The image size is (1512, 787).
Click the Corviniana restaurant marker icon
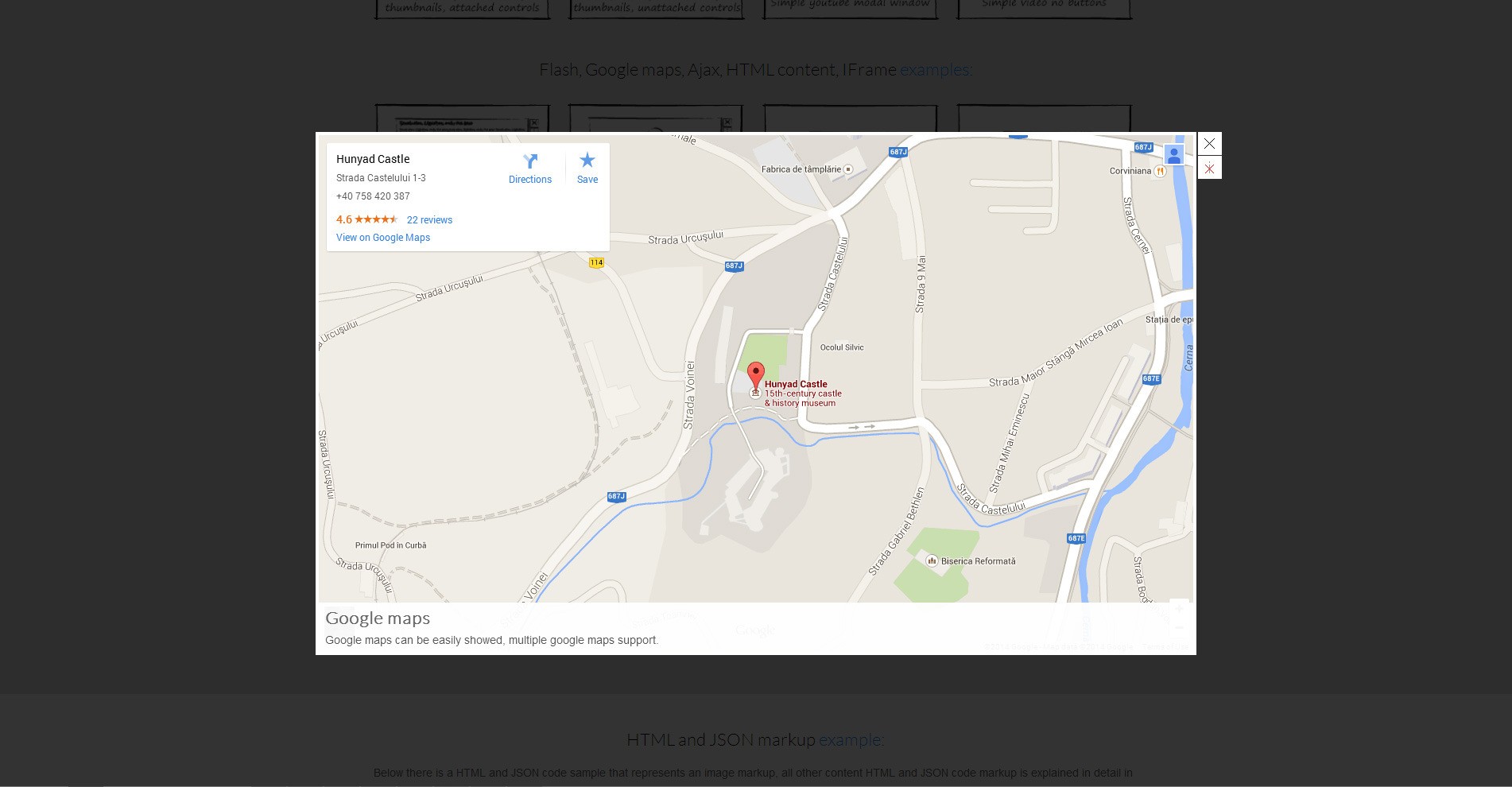1160,171
